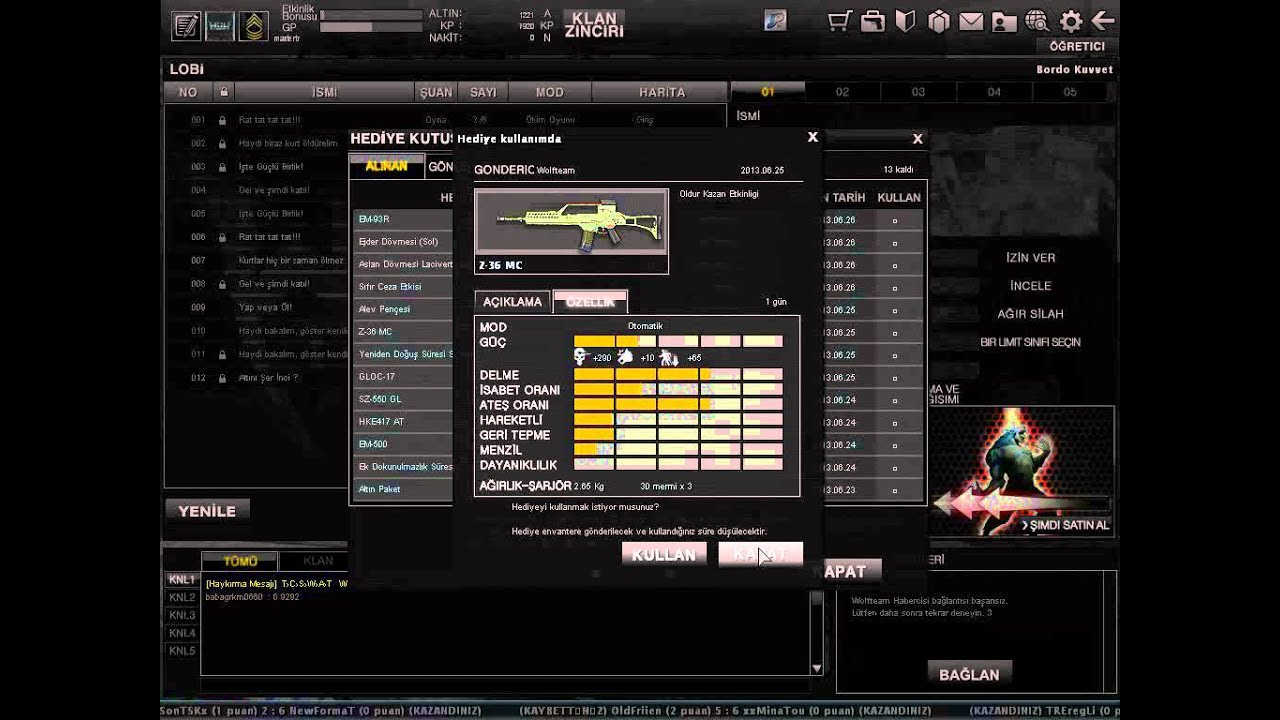The height and width of the screenshot is (720, 1280).
Task: Open the settings gear icon
Action: coord(1071,22)
